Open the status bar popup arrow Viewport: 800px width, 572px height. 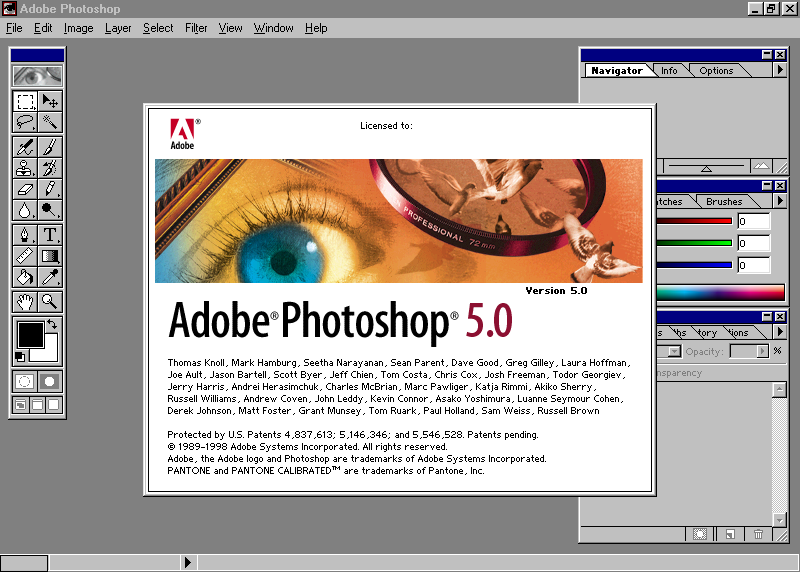[187, 562]
